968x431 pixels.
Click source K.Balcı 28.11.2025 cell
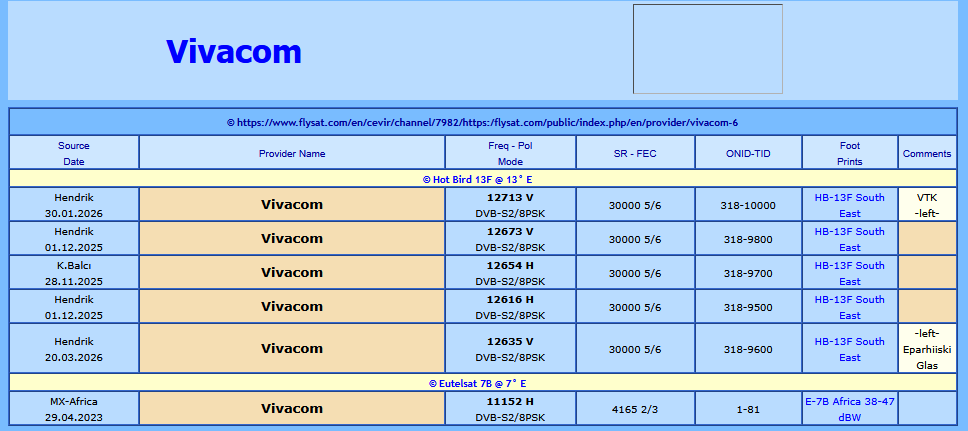(74, 272)
